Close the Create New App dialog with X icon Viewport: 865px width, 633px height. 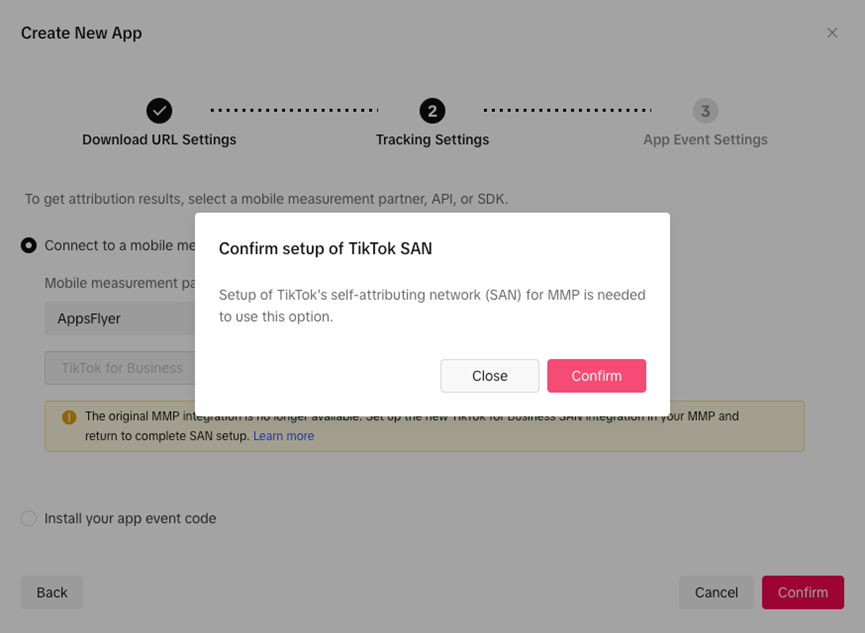coord(832,33)
